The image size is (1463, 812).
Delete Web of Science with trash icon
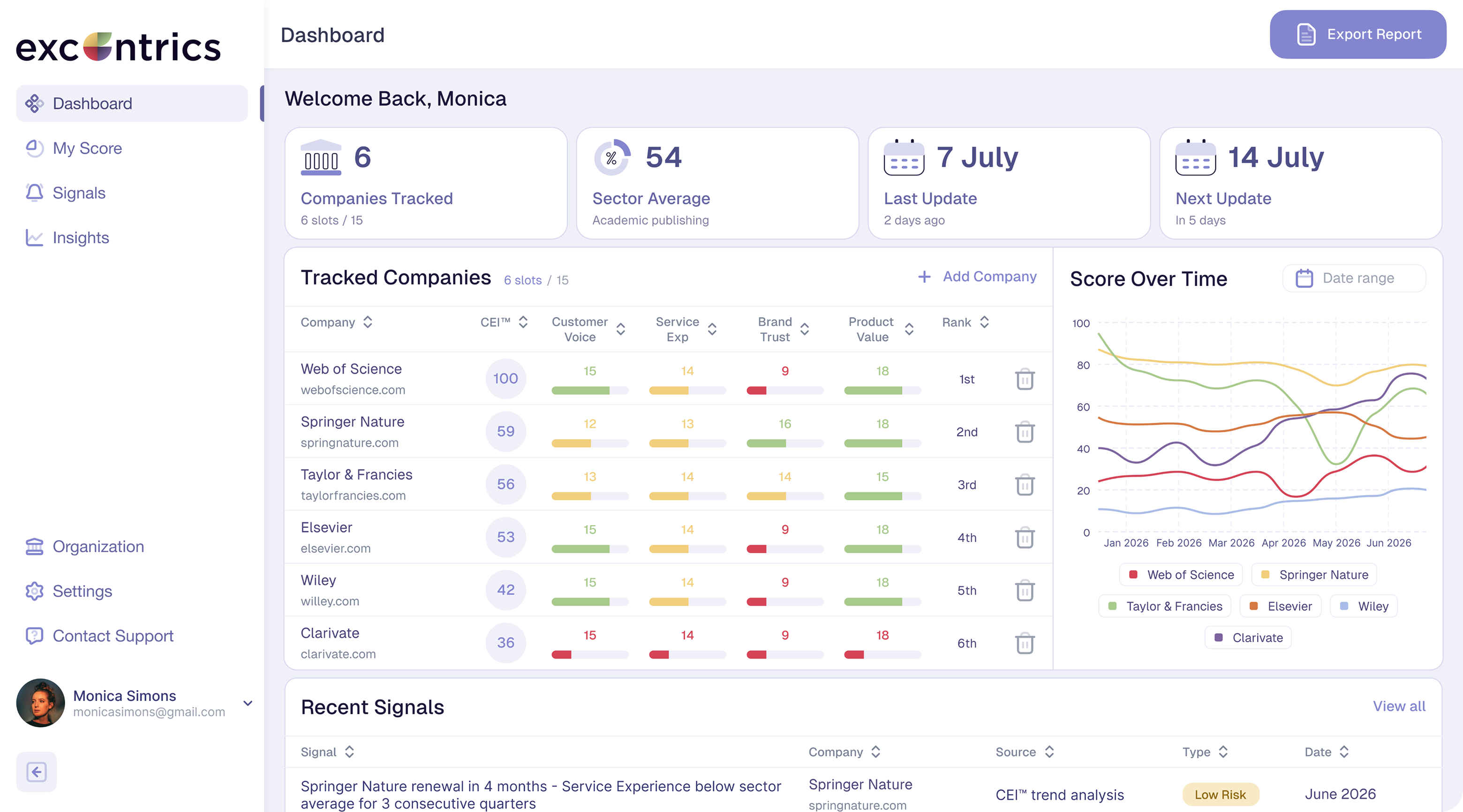1025,379
